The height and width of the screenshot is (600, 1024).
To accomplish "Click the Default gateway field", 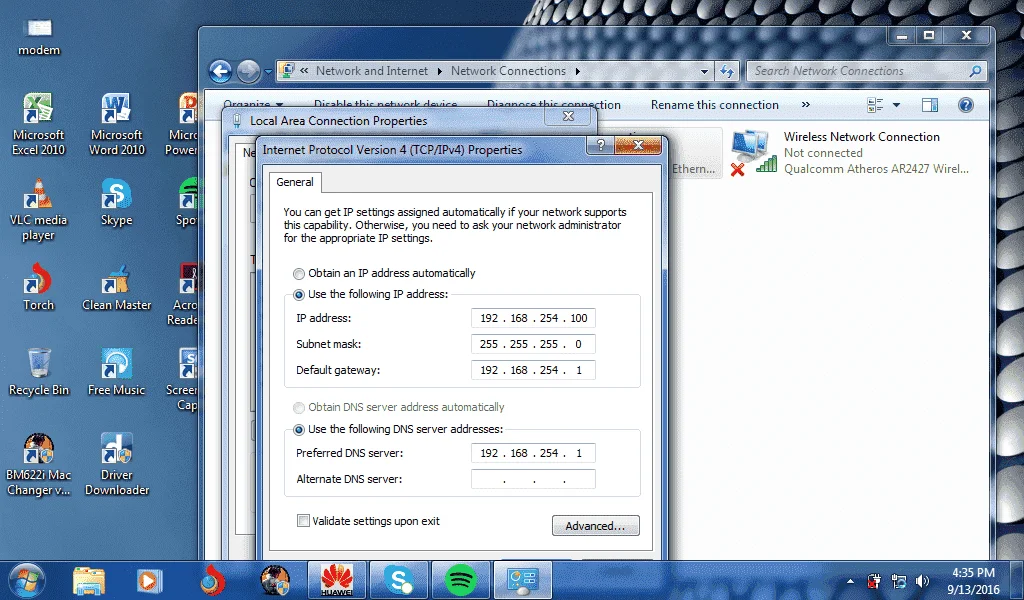I will coord(533,370).
